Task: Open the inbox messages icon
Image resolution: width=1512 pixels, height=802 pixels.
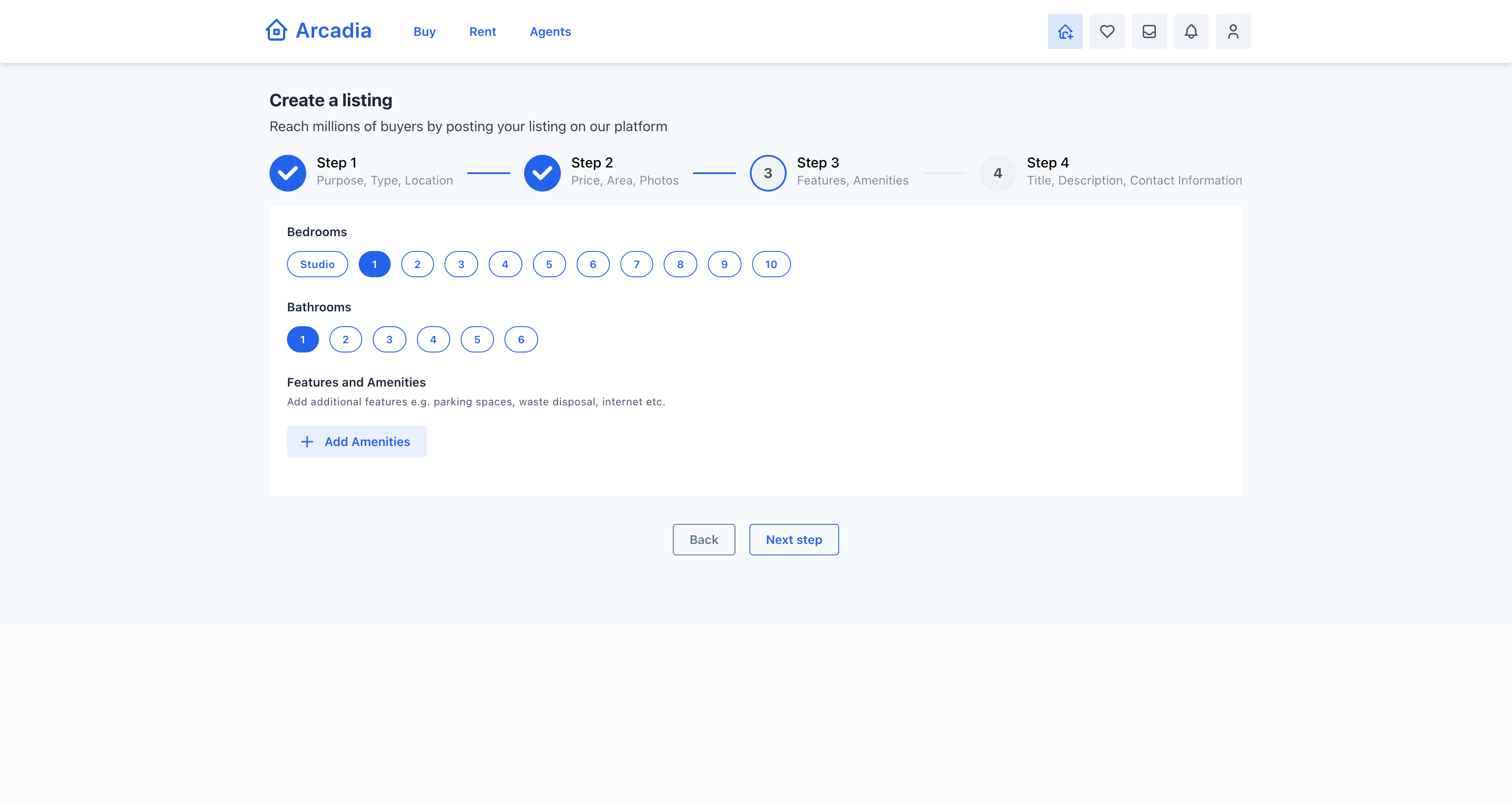Action: coord(1149,31)
